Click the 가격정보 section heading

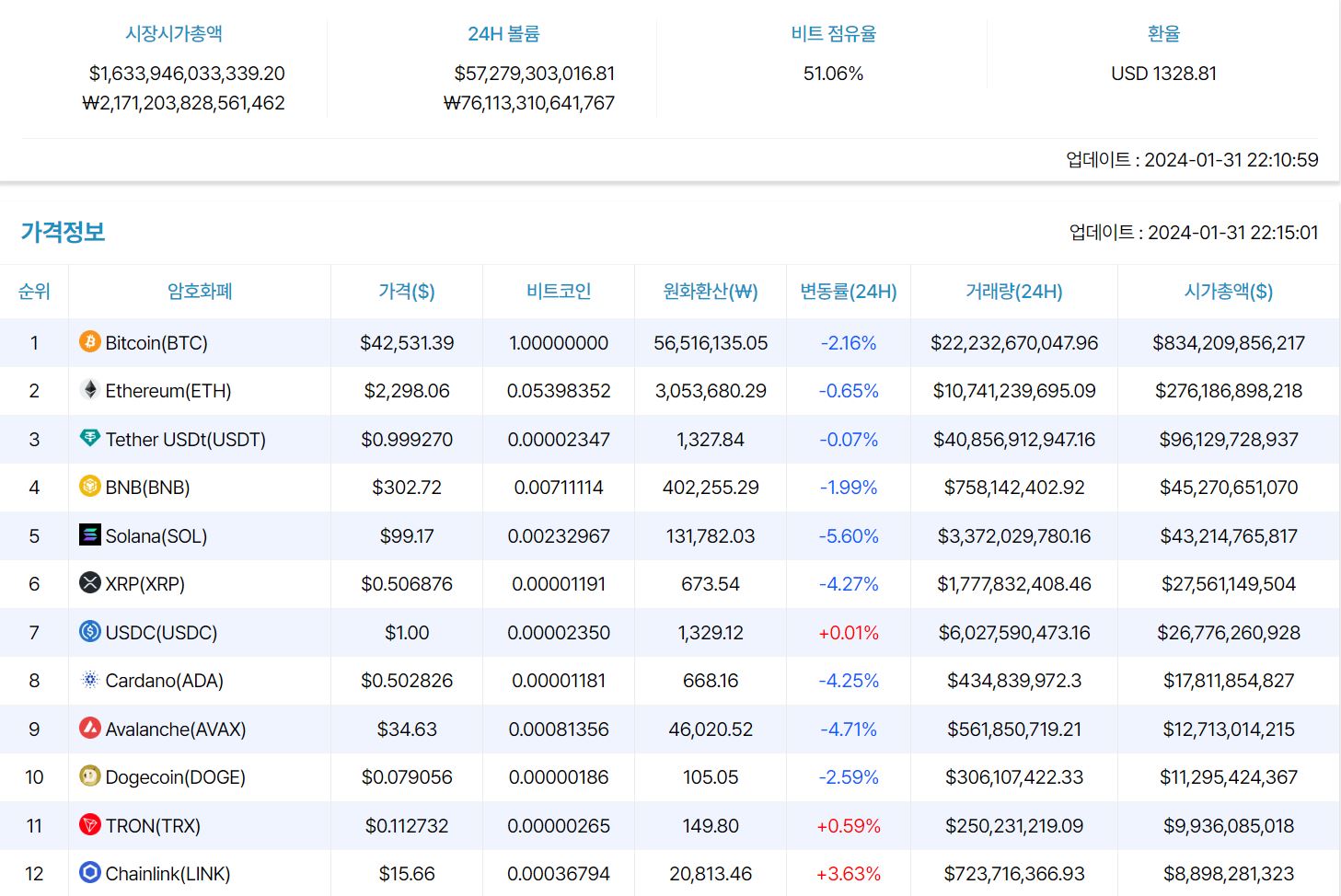tap(63, 232)
